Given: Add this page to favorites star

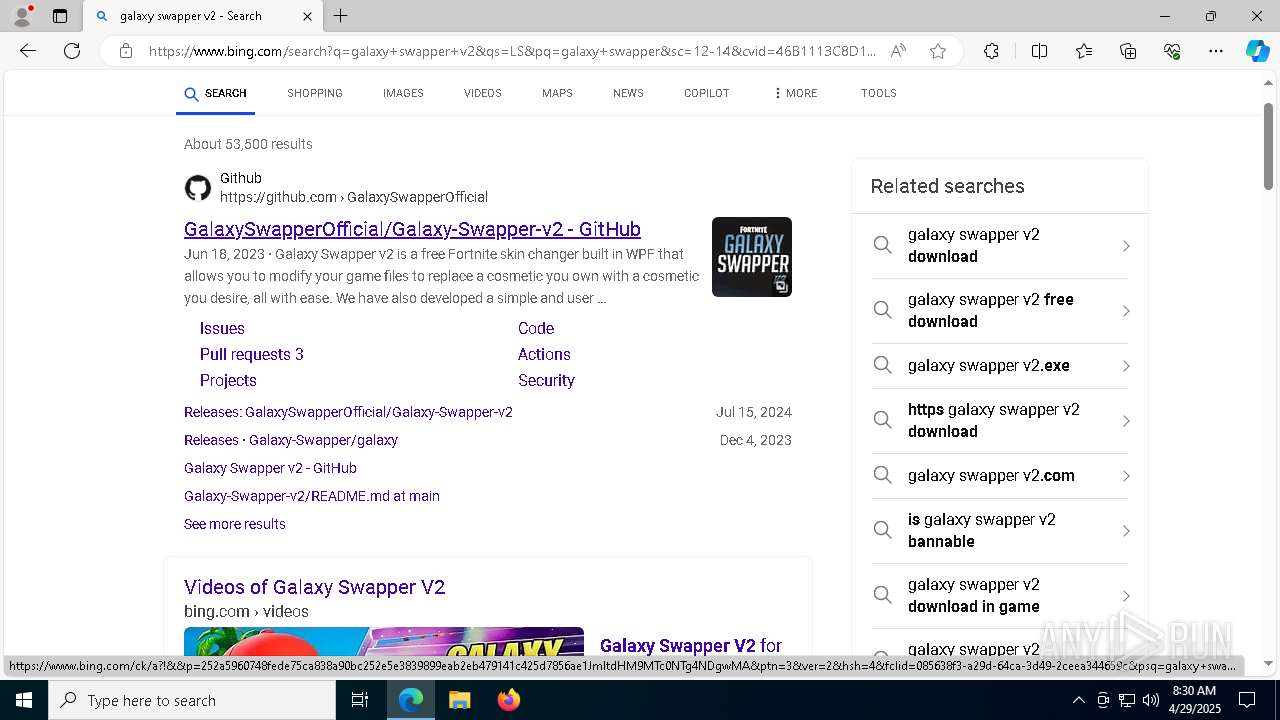Looking at the screenshot, I should click(x=938, y=51).
